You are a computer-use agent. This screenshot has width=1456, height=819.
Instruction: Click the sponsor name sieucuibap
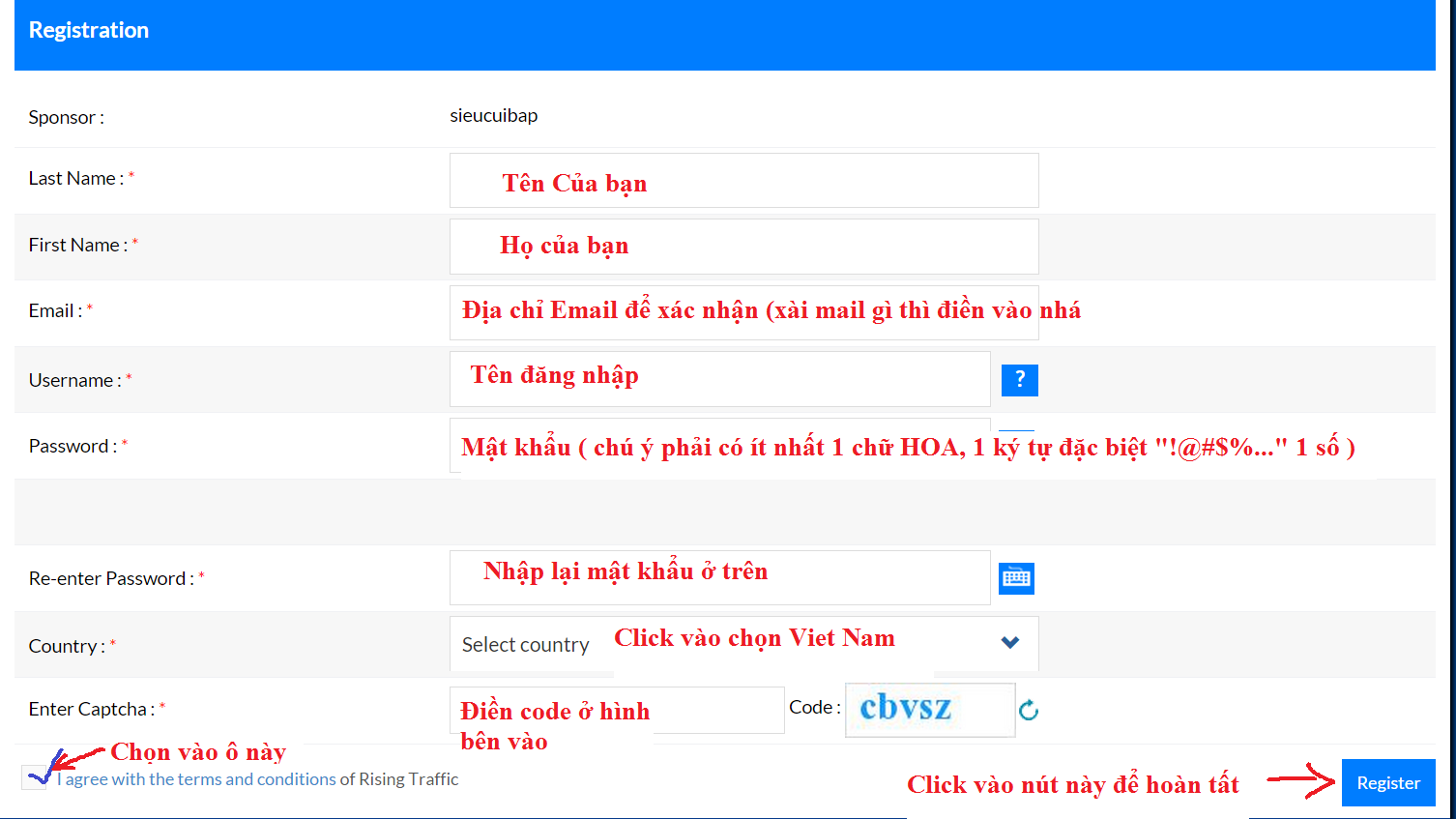493,116
